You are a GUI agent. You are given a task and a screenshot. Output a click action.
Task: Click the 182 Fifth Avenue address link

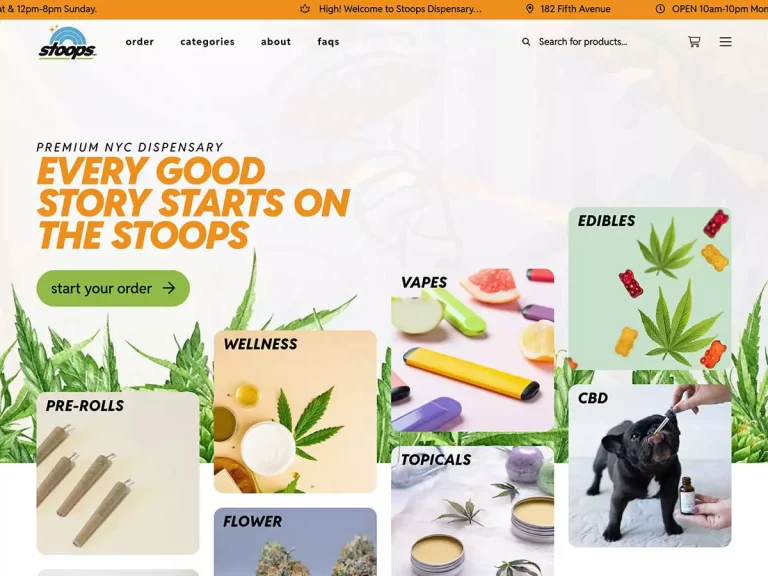575,9
